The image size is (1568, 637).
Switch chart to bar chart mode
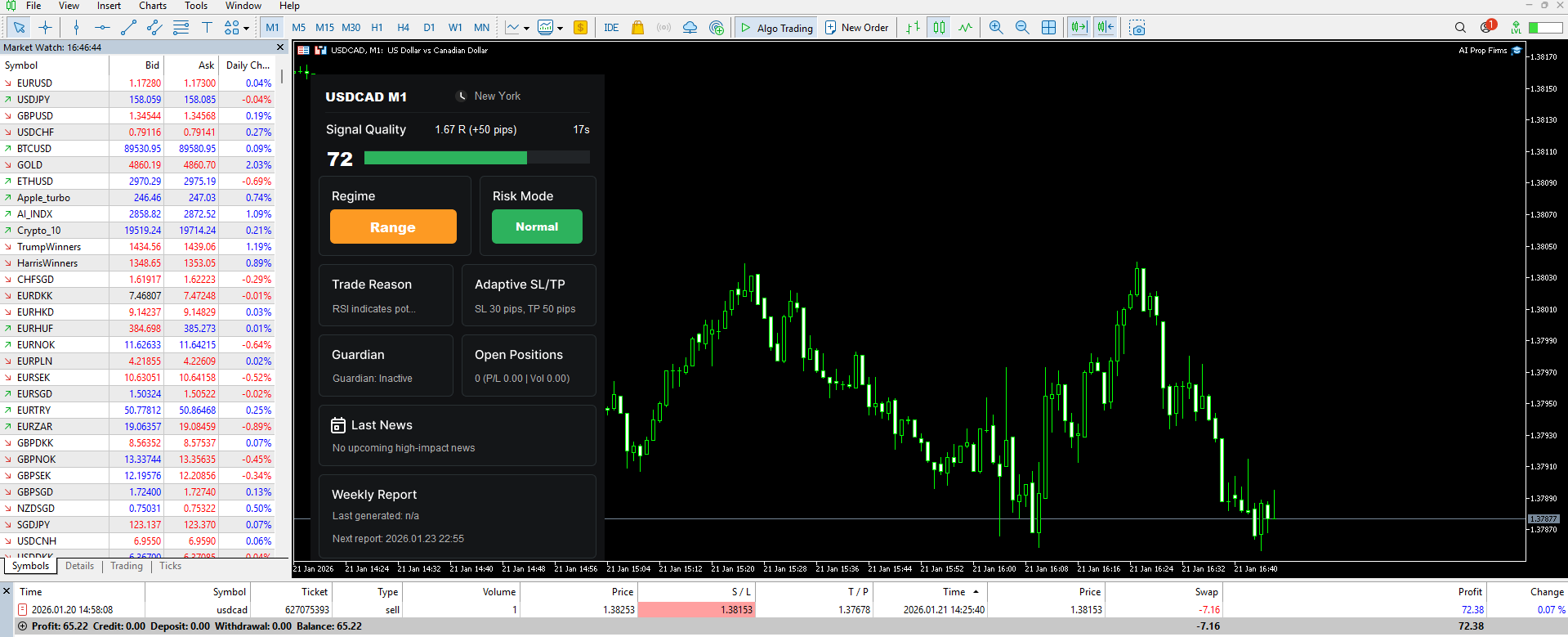(913, 28)
